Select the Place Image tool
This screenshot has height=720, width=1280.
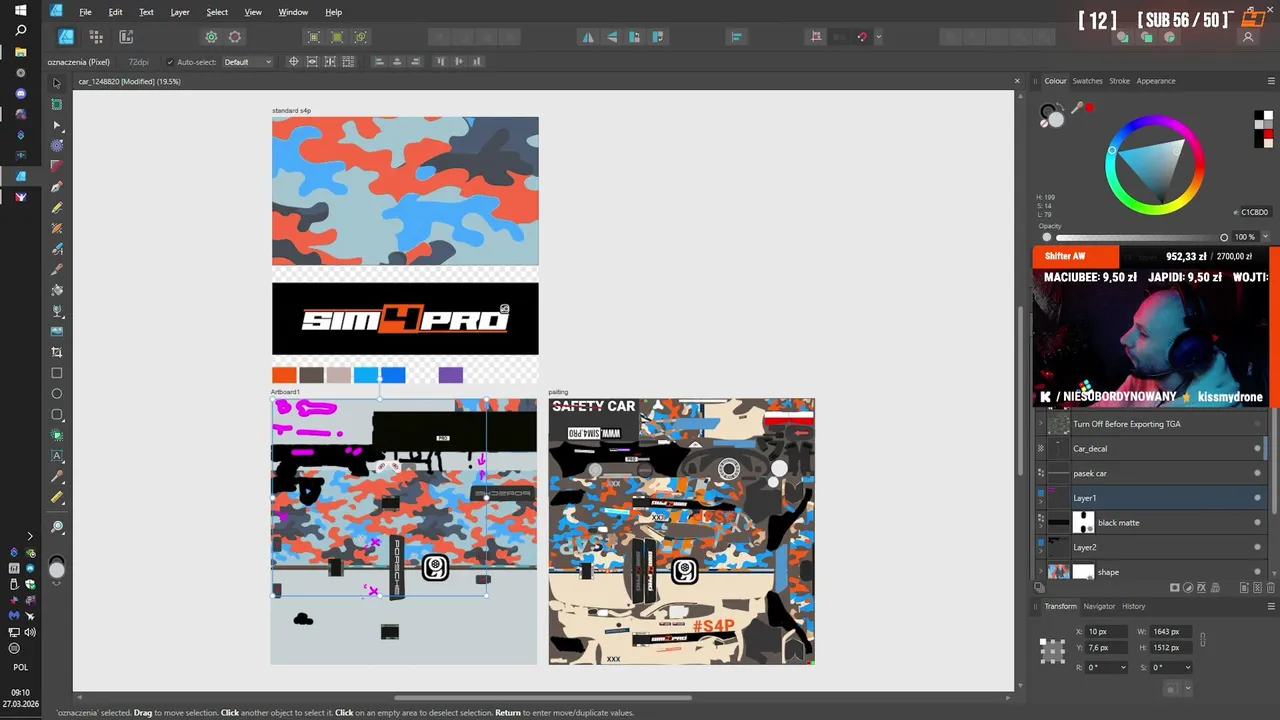point(57,331)
